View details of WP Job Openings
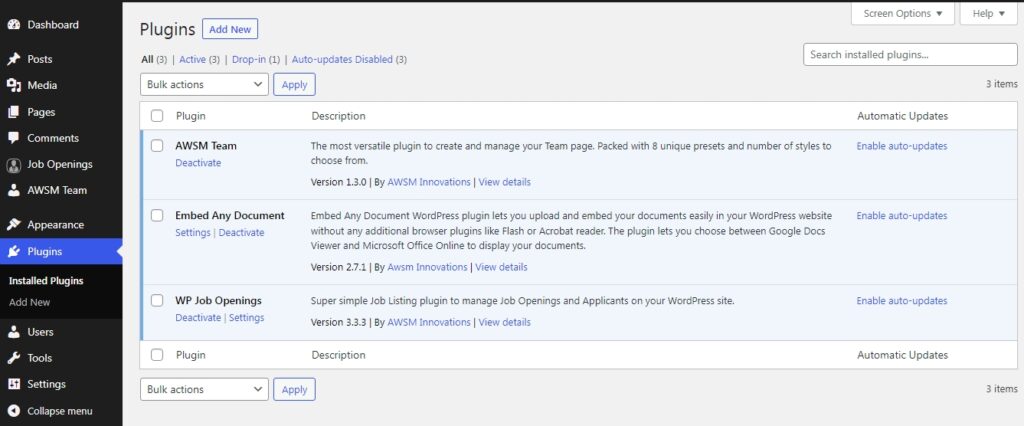1024x426 pixels. [x=505, y=322]
